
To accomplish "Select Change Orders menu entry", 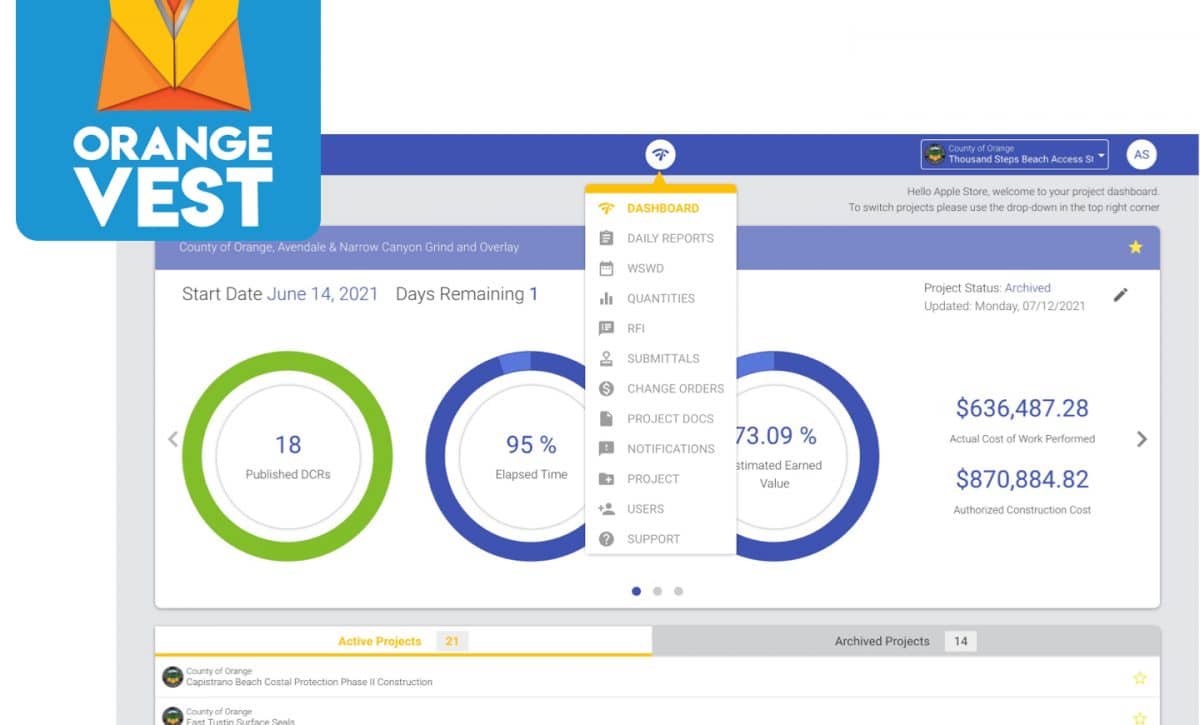I will click(661, 388).
